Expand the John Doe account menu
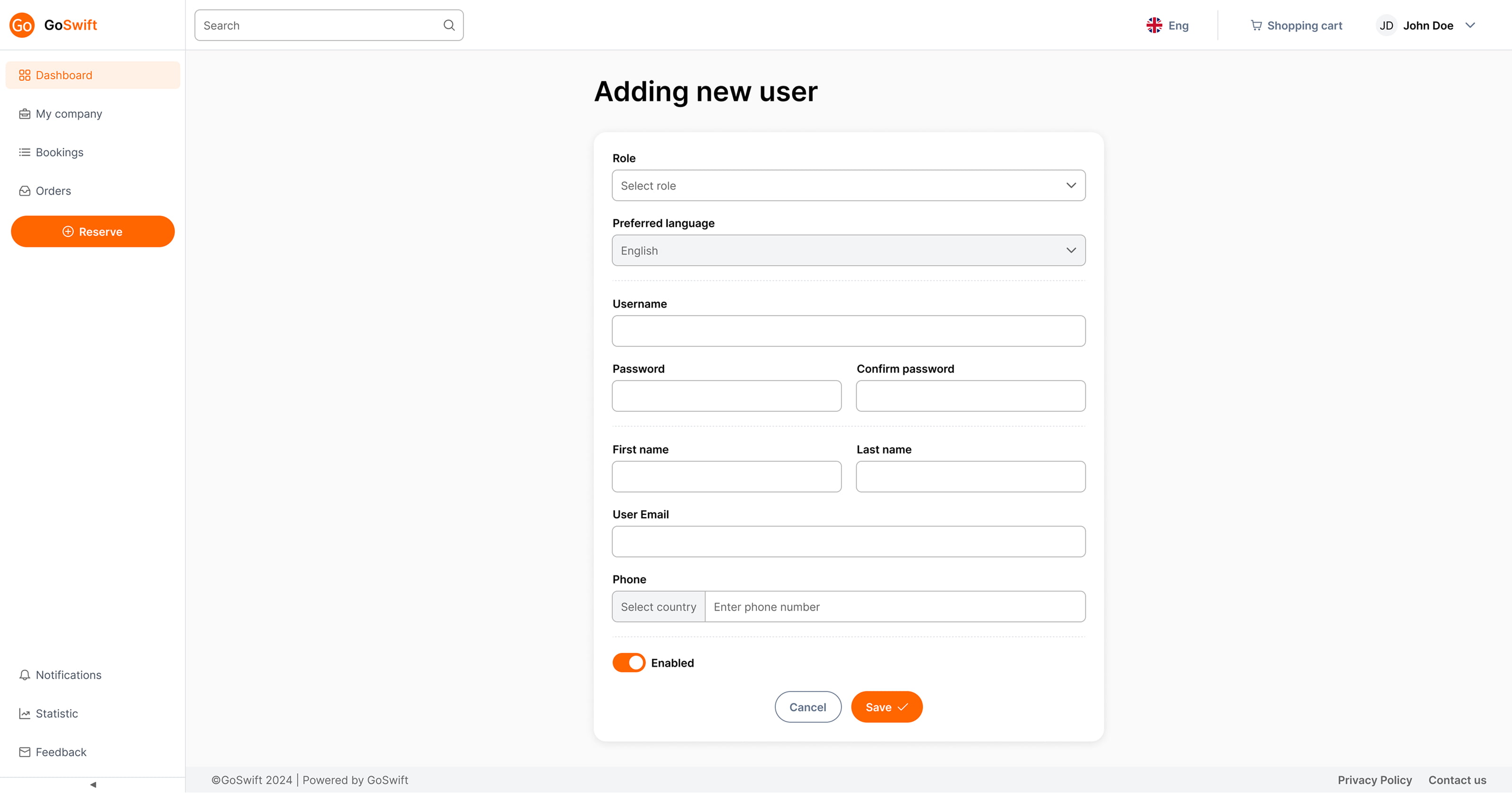This screenshot has width=1512, height=793. pyautogui.click(x=1470, y=25)
